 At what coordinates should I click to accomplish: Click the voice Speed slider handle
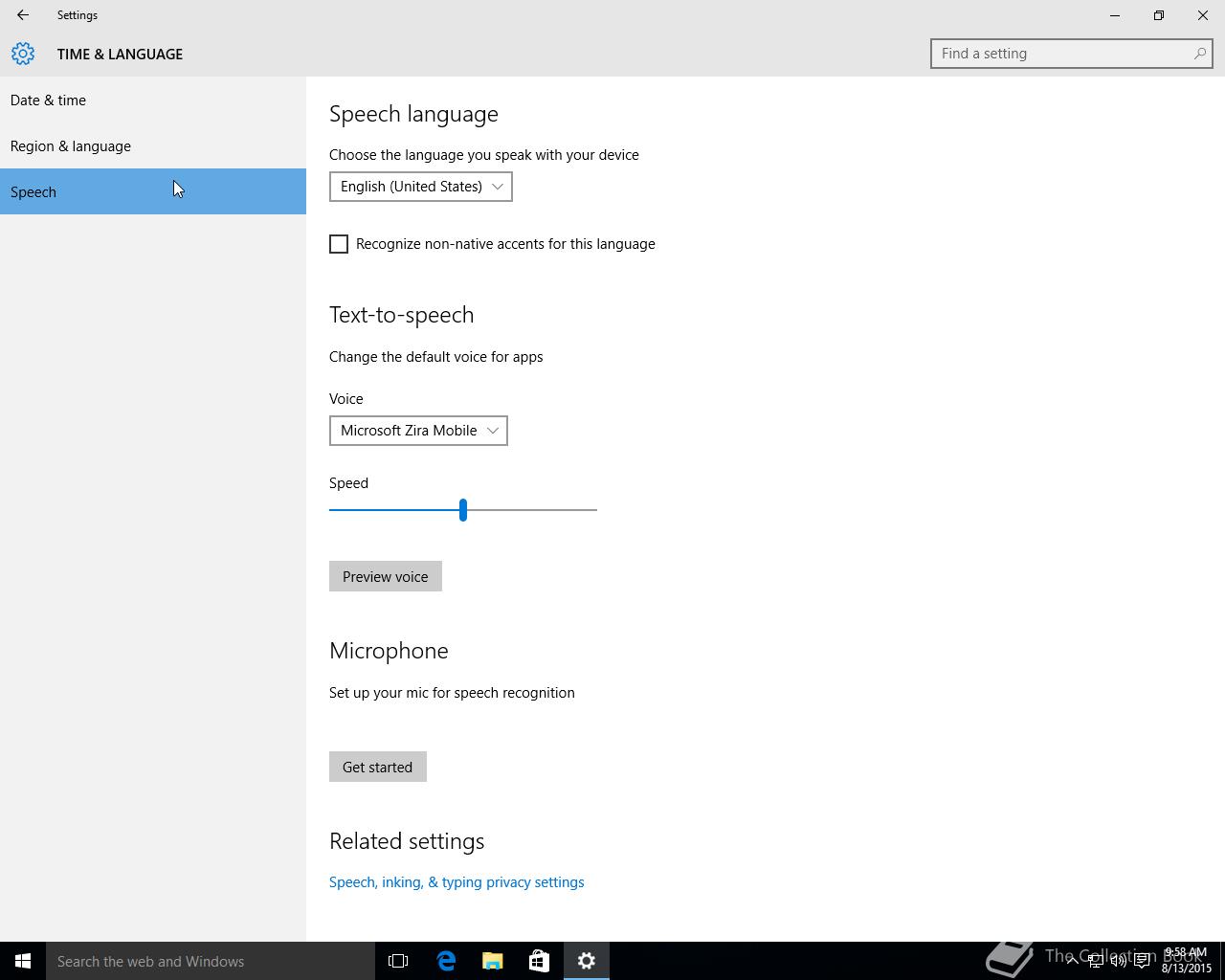pyautogui.click(x=463, y=510)
